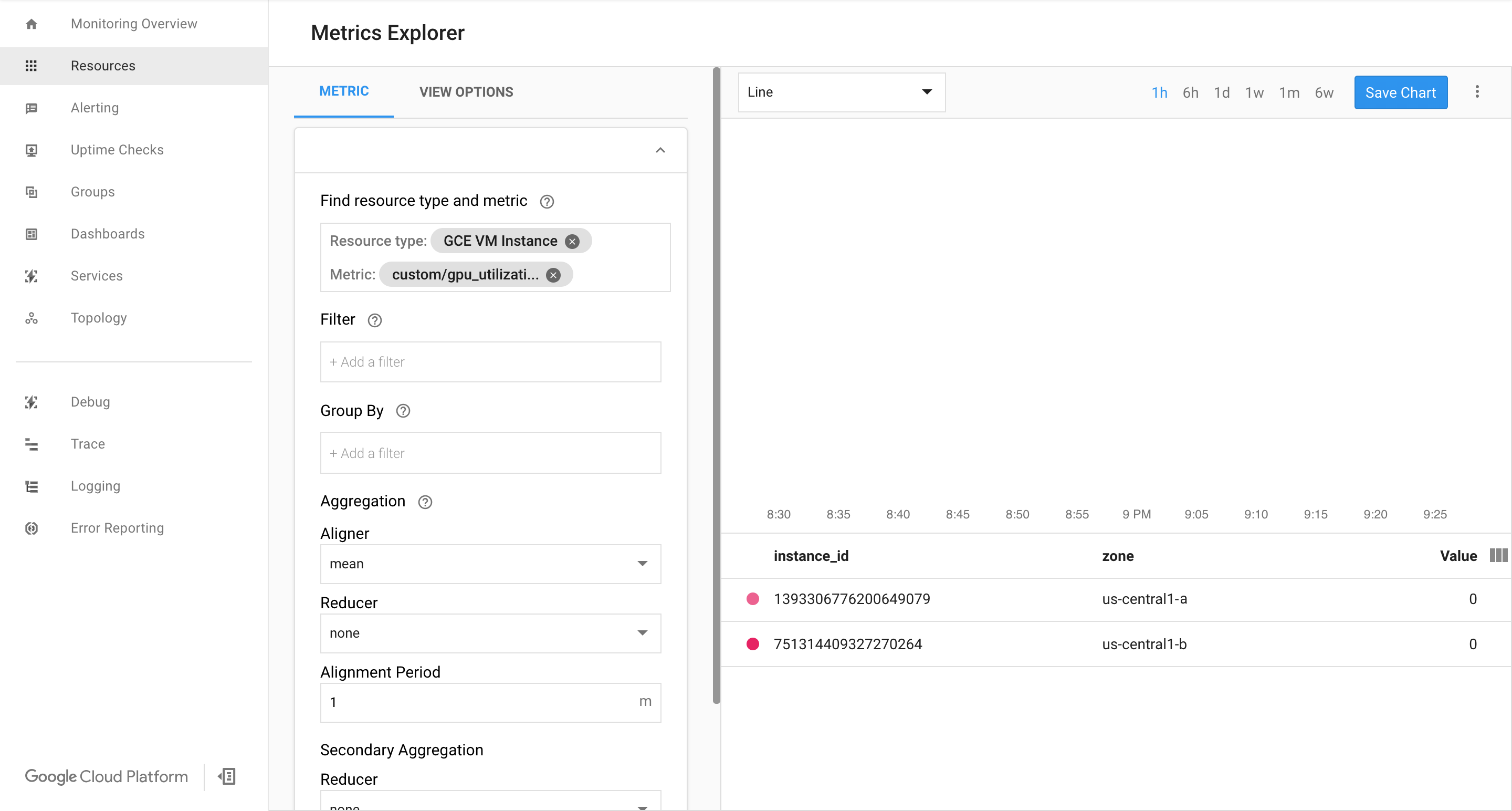Select the METRIC tab
Screen dimensions: 1512x811
343,91
